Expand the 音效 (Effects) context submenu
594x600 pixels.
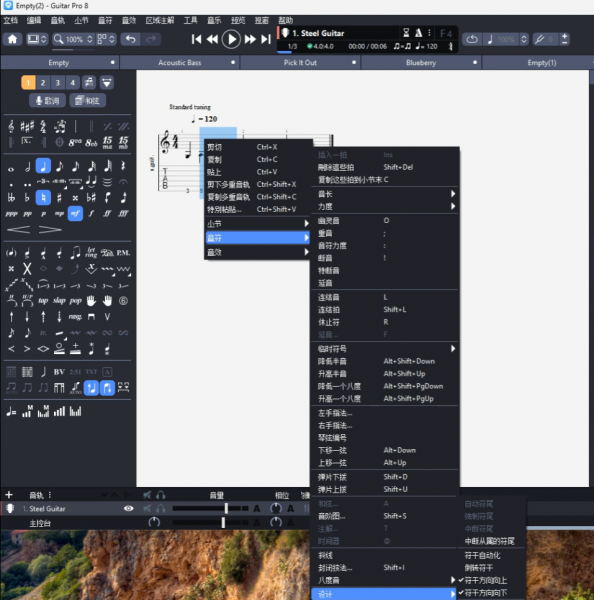258,252
